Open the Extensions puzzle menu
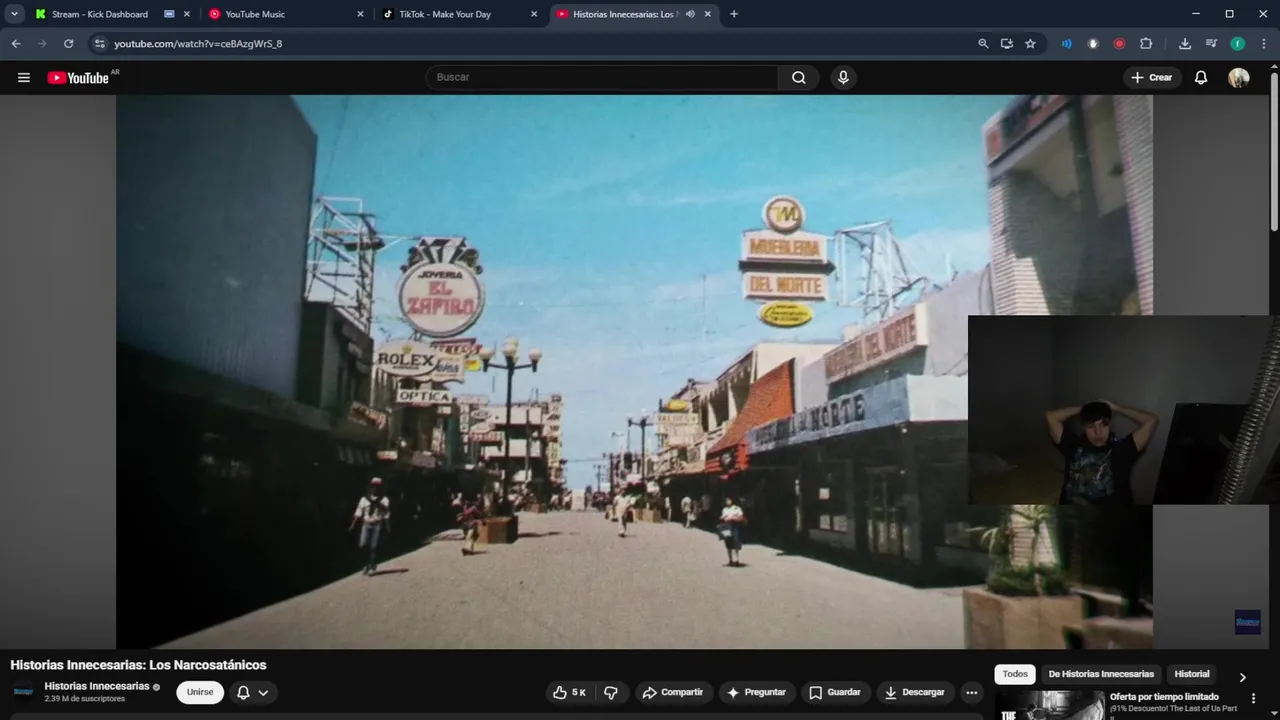 click(1146, 44)
